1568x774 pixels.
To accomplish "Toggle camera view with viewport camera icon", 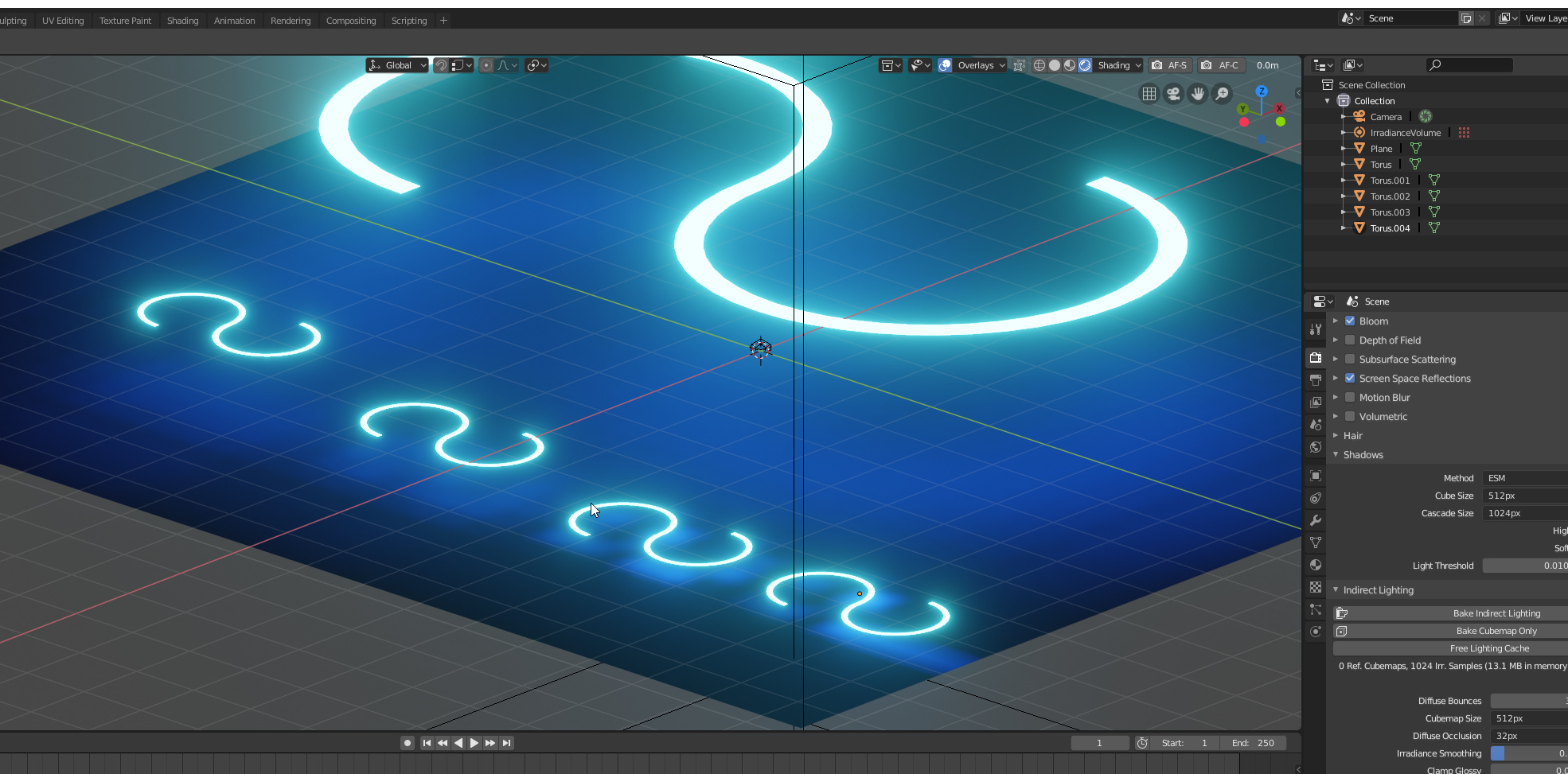I will click(1173, 94).
